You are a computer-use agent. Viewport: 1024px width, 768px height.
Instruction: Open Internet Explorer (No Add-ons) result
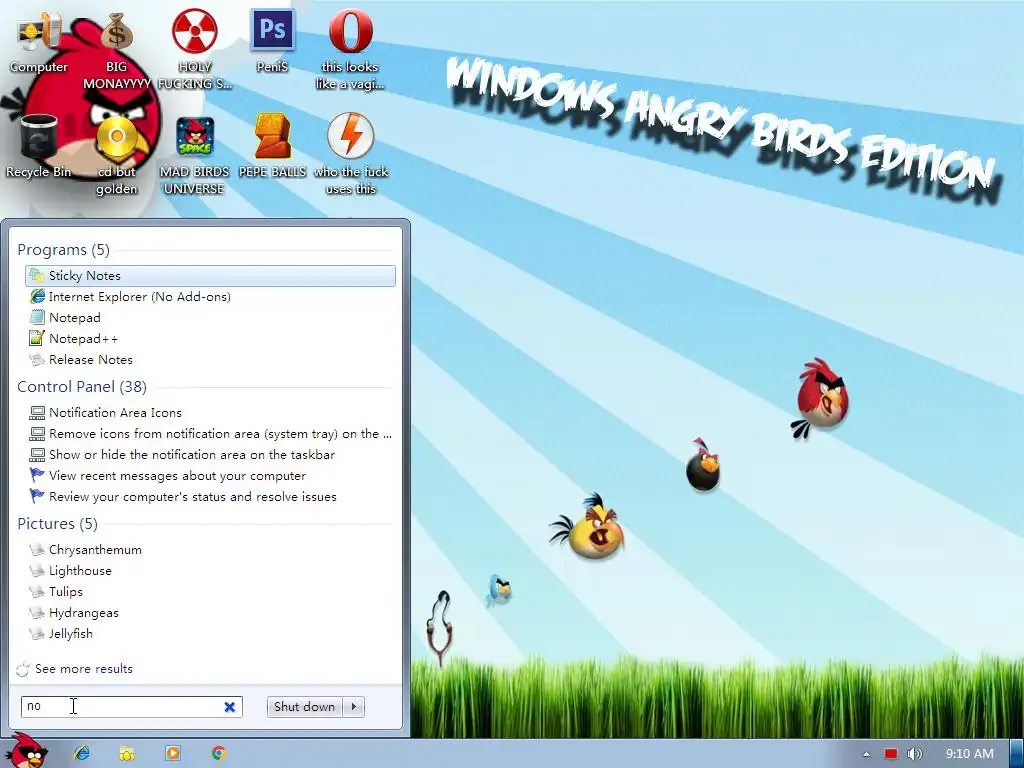210,296
